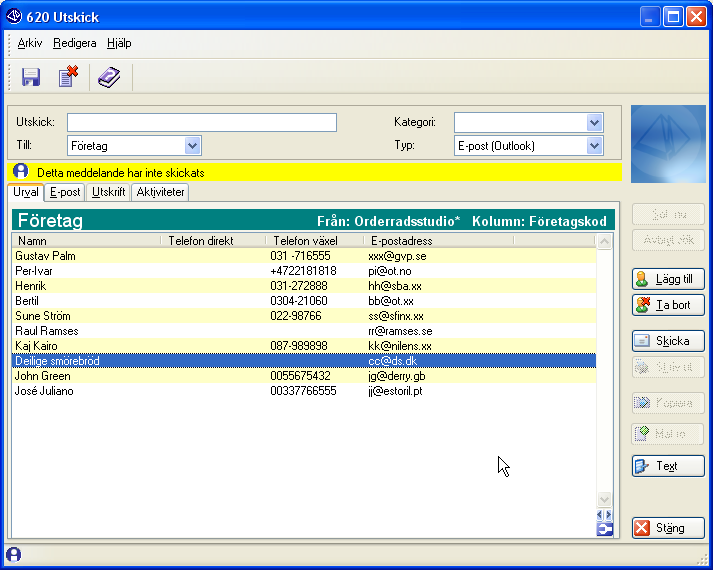Click in the Utskick input field
Image resolution: width=713 pixels, height=570 pixels.
click(202, 122)
